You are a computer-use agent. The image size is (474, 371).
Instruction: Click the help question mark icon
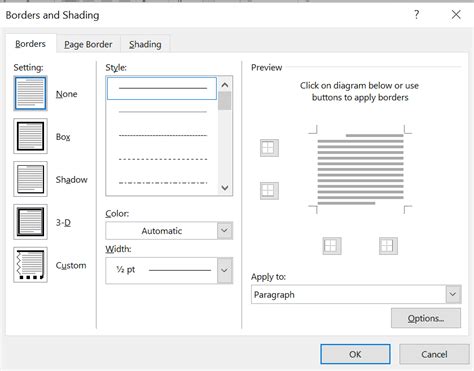[x=416, y=14]
